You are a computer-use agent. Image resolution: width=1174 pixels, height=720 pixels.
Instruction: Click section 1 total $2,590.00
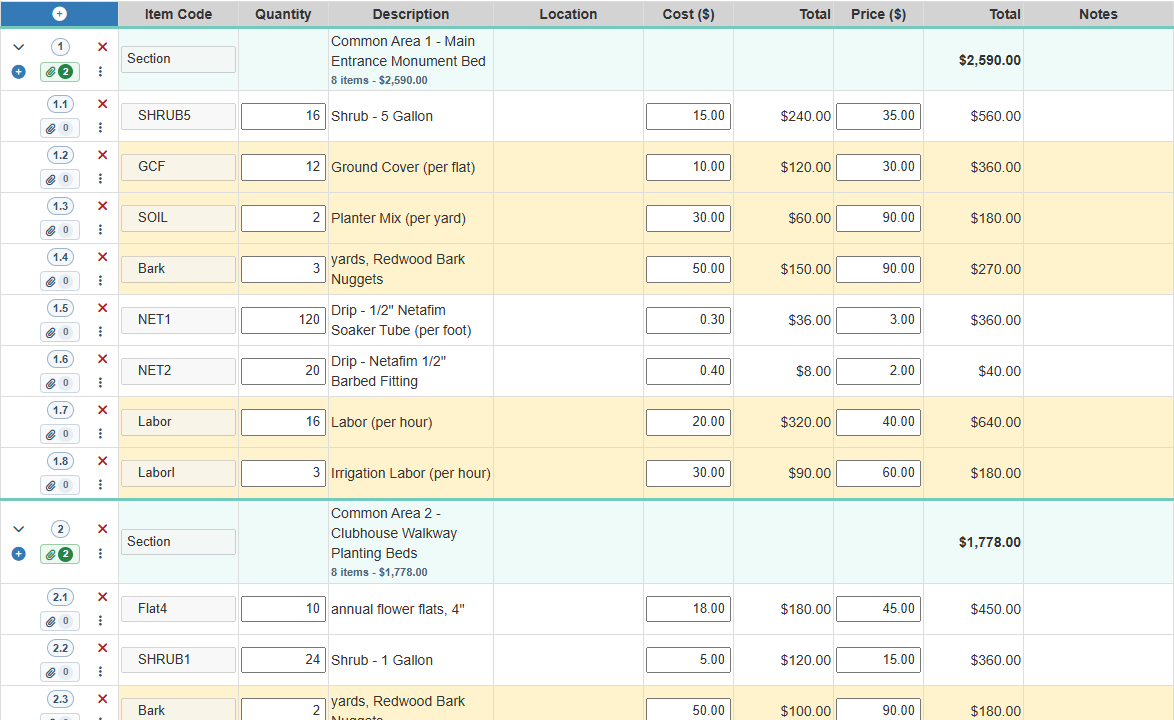989,60
